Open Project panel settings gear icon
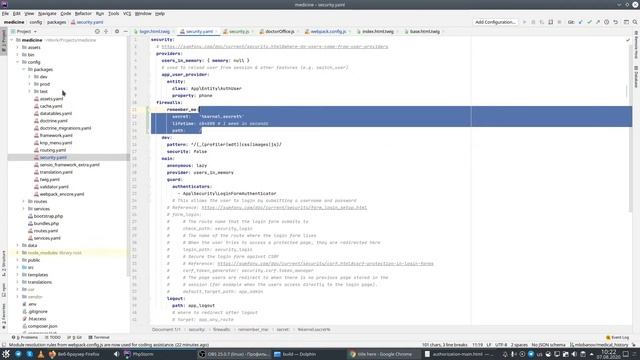640x360 pixels. click(x=117, y=31)
